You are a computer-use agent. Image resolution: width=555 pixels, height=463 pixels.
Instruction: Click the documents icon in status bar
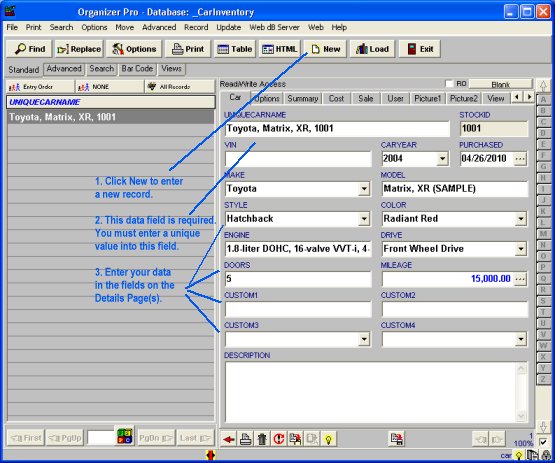coord(532,456)
